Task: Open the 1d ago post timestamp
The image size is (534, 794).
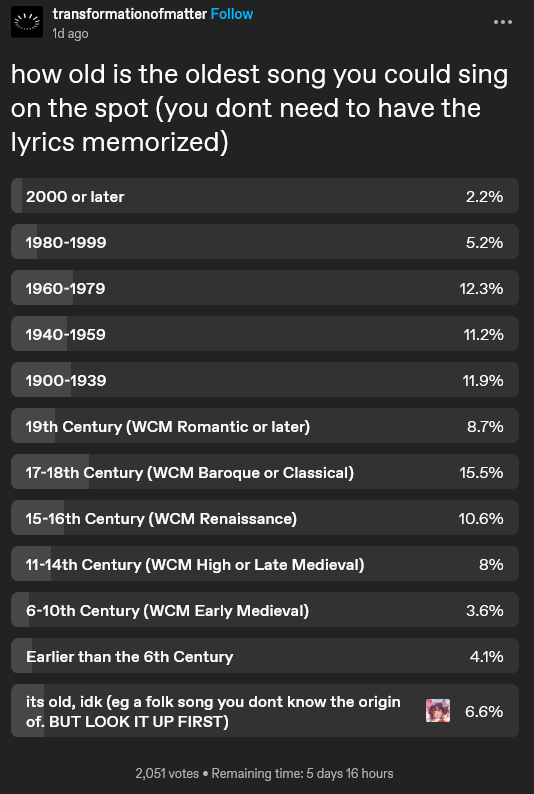Action: (70, 33)
